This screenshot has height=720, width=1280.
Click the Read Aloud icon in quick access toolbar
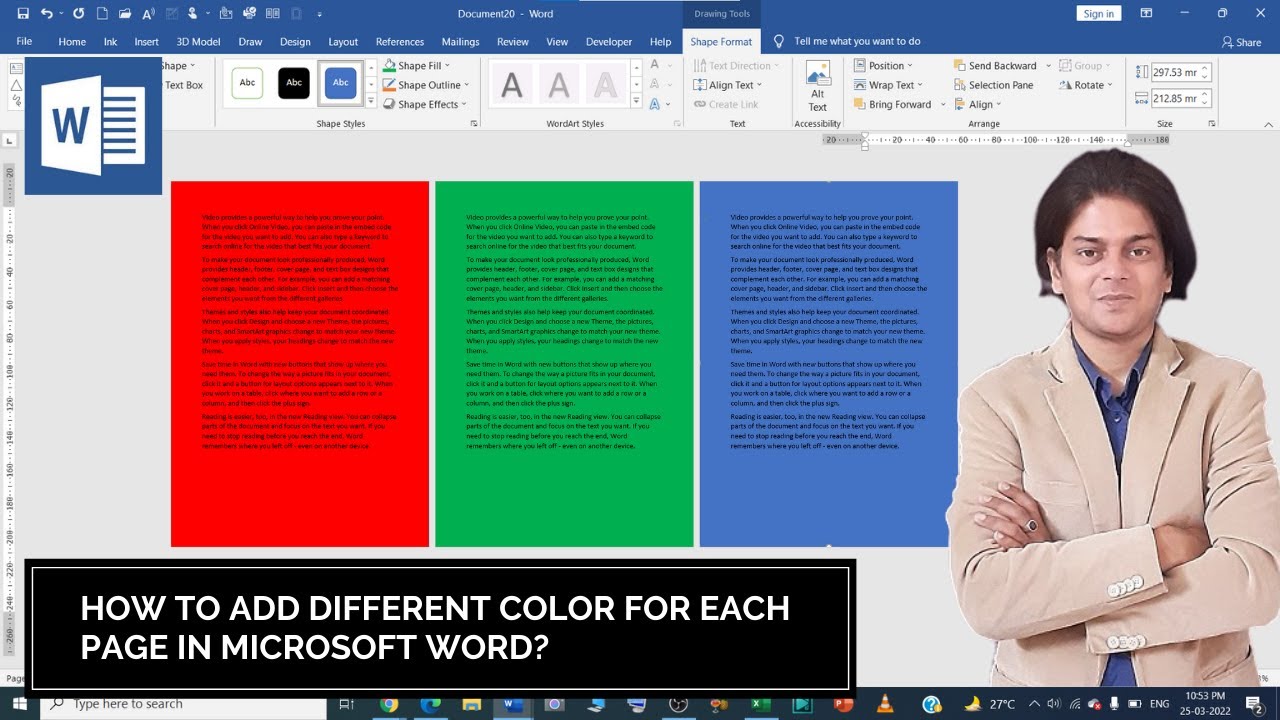(149, 14)
